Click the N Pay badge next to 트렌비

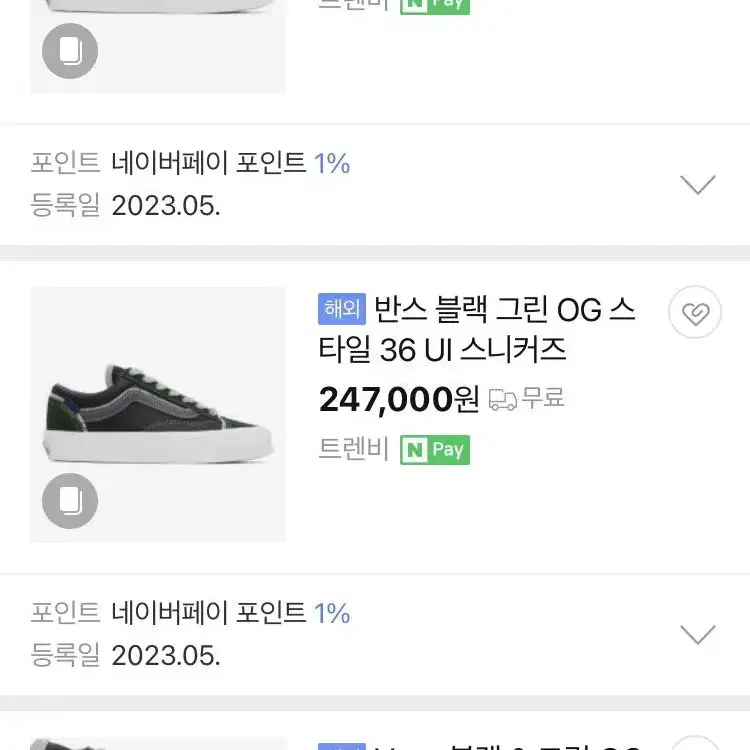click(435, 450)
